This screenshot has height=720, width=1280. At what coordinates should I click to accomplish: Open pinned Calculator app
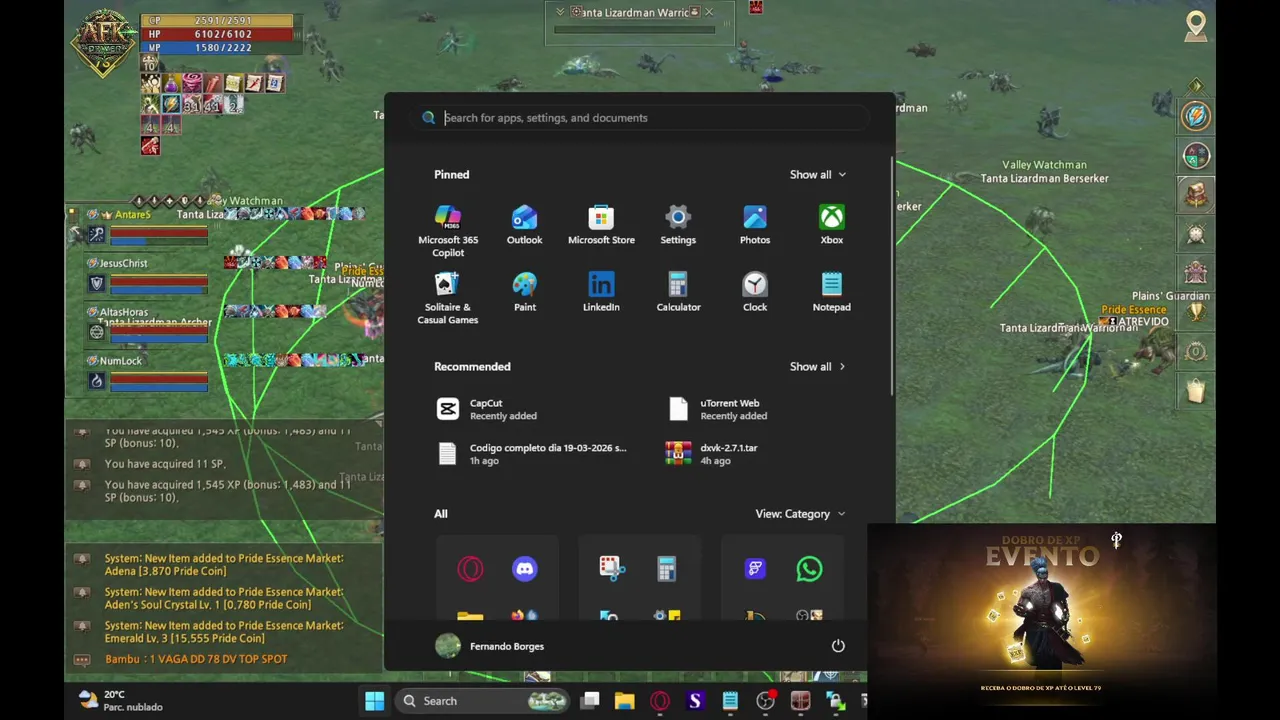click(678, 292)
